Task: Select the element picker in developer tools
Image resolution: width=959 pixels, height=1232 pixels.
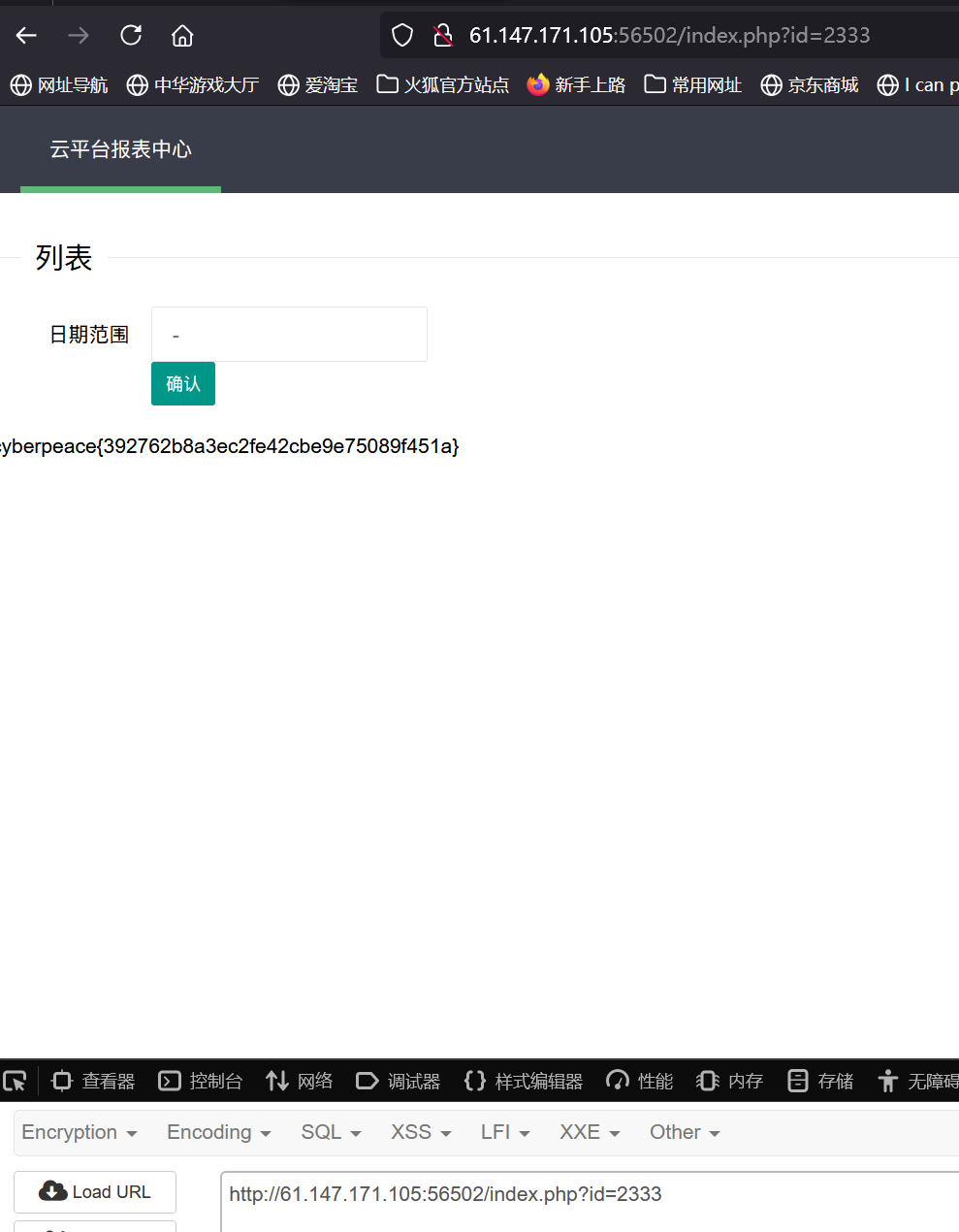Action: 15,1081
